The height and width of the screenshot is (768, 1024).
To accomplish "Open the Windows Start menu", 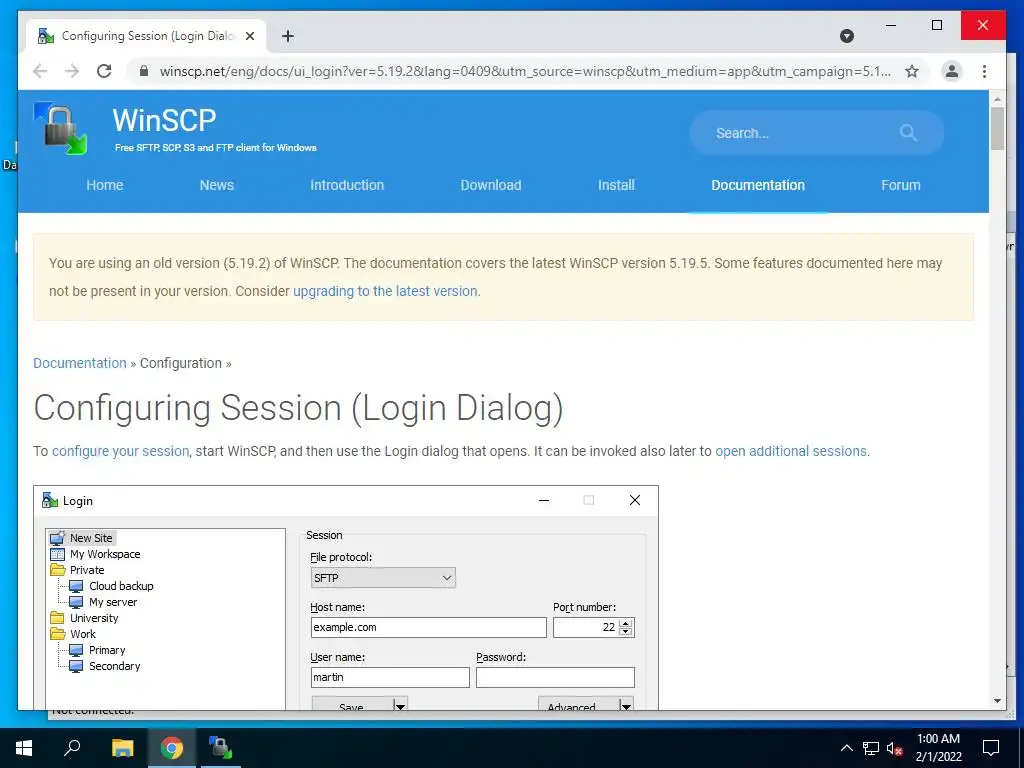I will click(x=24, y=747).
